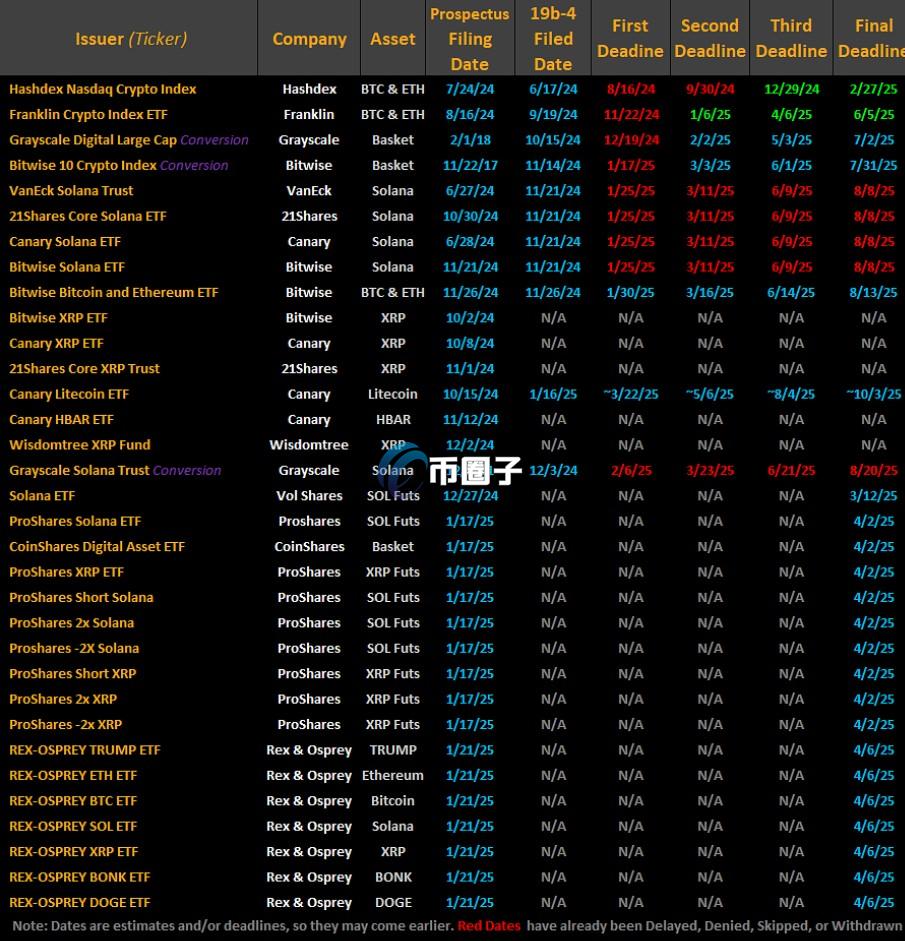Click REX-OSPREY TRUMP ETF issuer name
905x941 pixels.
point(84,750)
